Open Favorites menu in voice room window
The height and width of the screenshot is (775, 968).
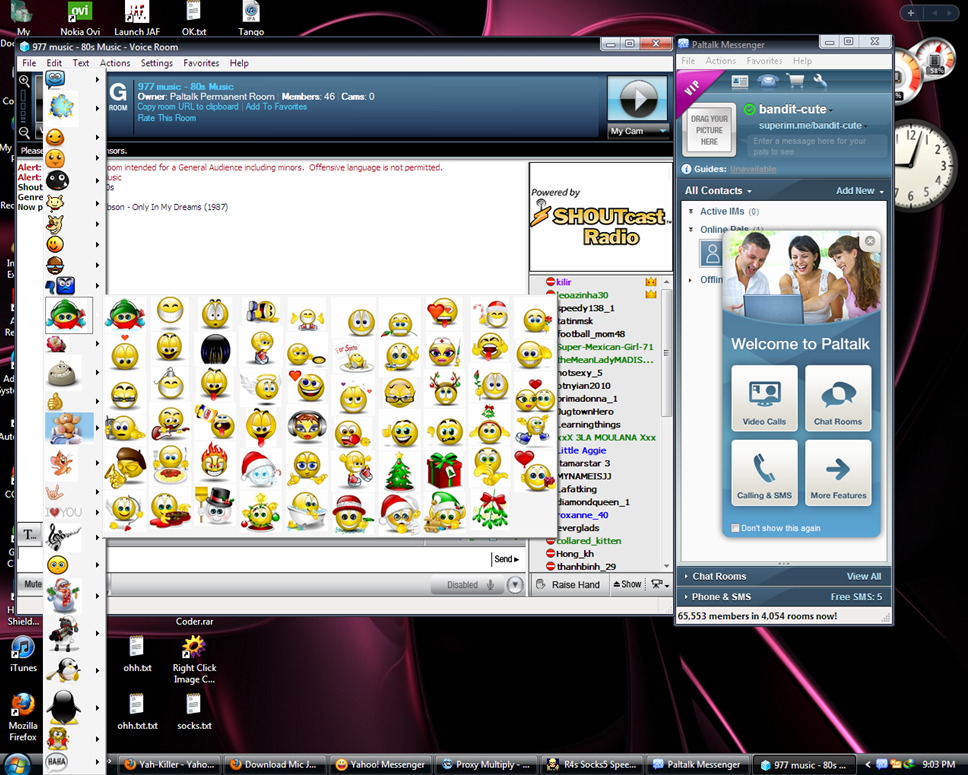click(x=201, y=63)
